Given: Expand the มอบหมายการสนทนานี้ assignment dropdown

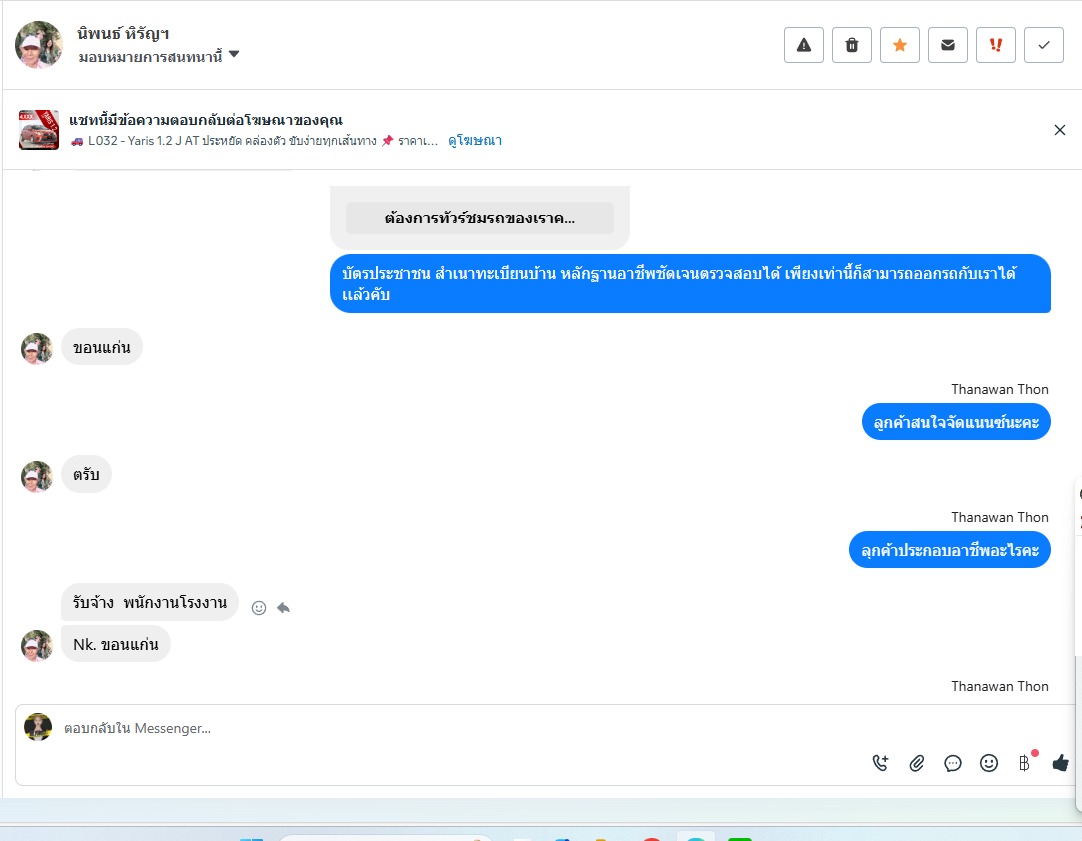Looking at the screenshot, I should tap(234, 55).
